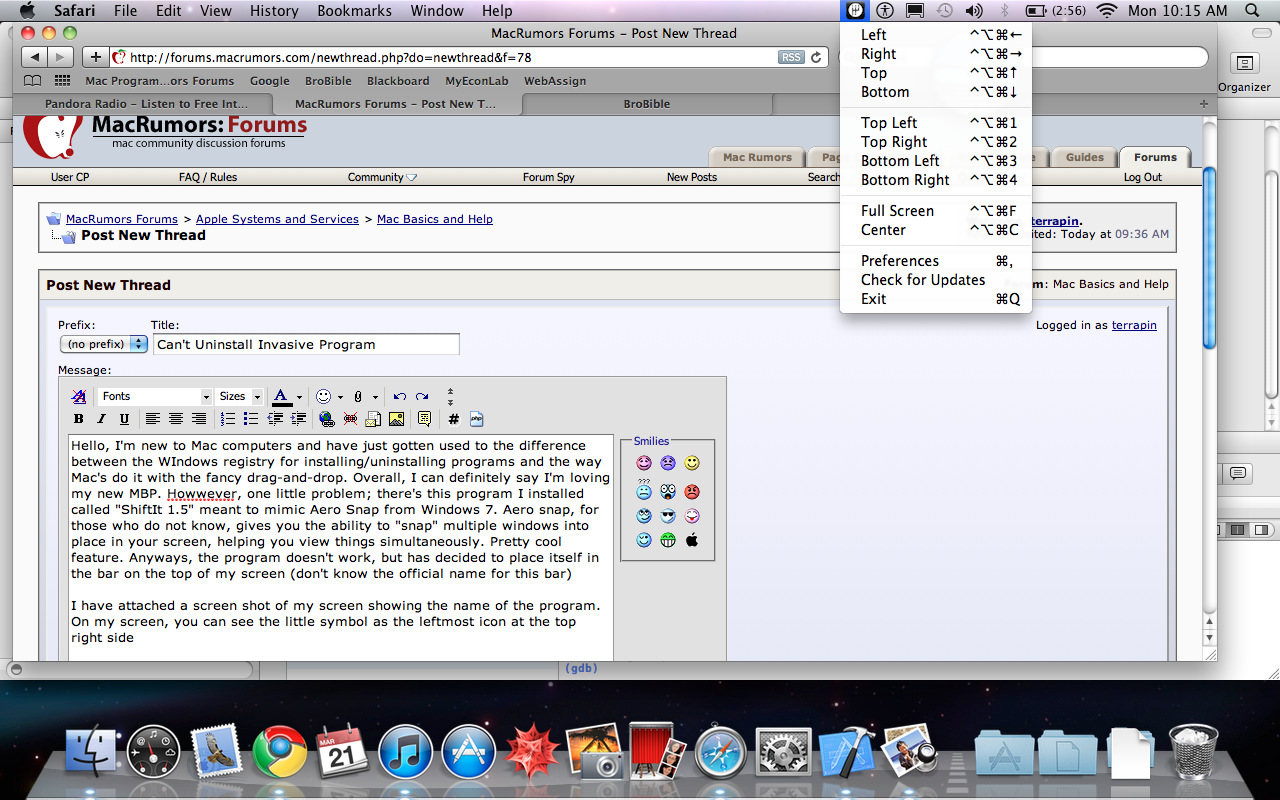This screenshot has height=800, width=1280.
Task: Click the Insert Link globe icon
Action: pyautogui.click(x=327, y=419)
